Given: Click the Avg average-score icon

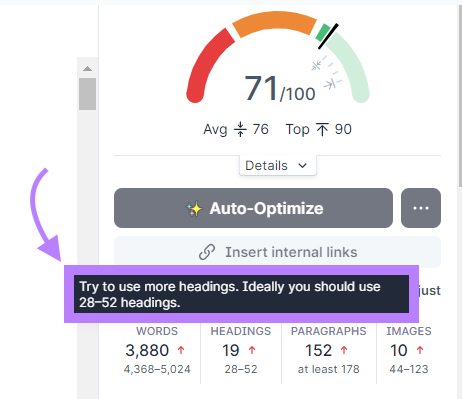Looking at the screenshot, I should 240,129.
